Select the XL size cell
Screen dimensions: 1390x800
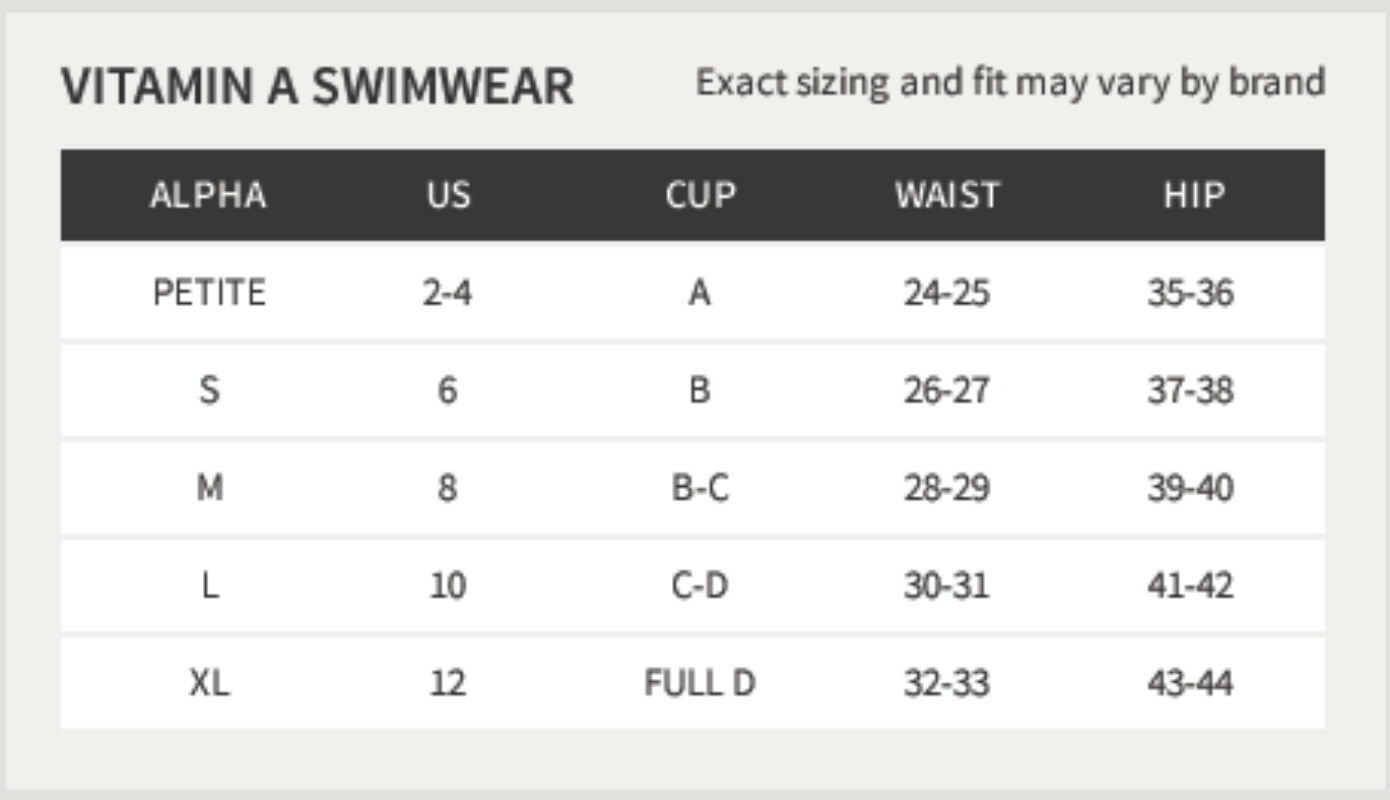[209, 683]
